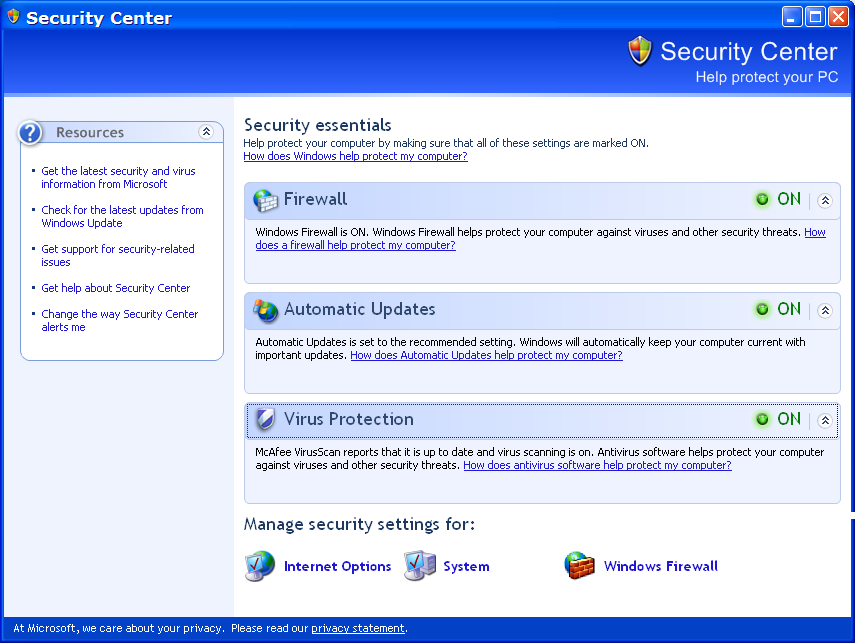Screen dimensions: 855x643
Task: Open Internet Options via its globe icon
Action: click(260, 566)
